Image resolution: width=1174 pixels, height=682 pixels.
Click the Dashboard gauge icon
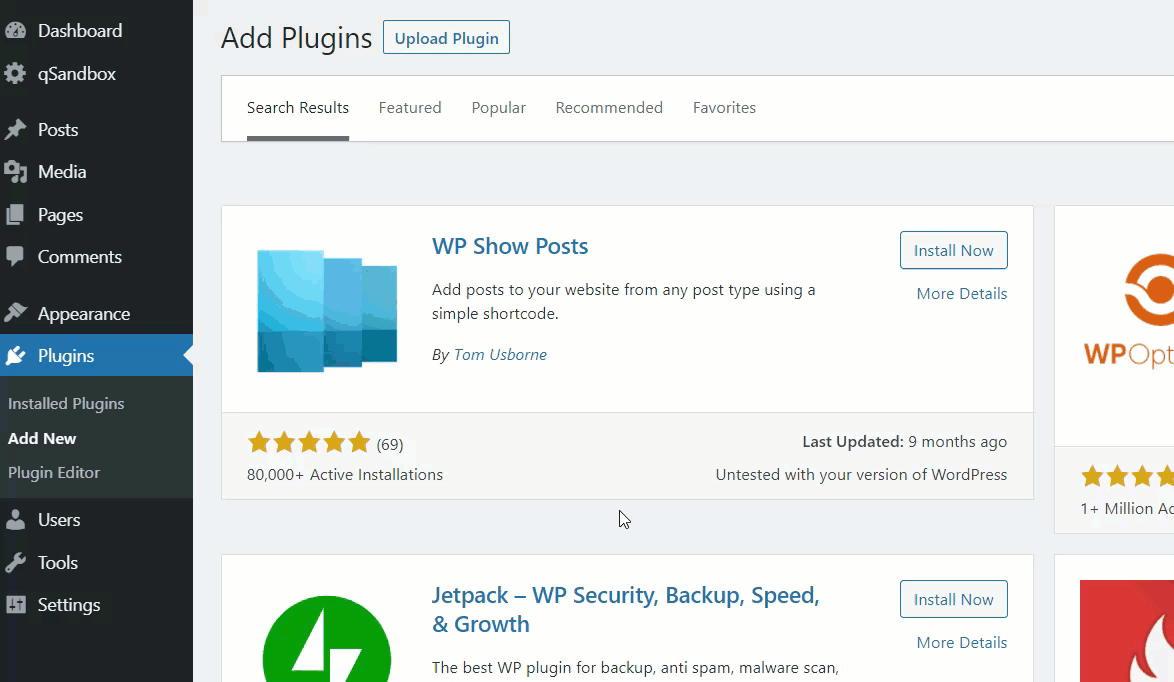point(15,31)
